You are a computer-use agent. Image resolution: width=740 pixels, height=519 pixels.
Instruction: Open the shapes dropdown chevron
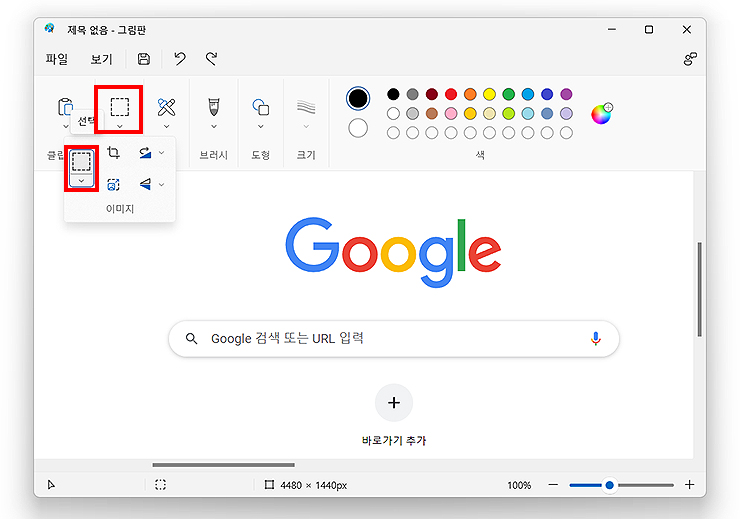pos(261,126)
